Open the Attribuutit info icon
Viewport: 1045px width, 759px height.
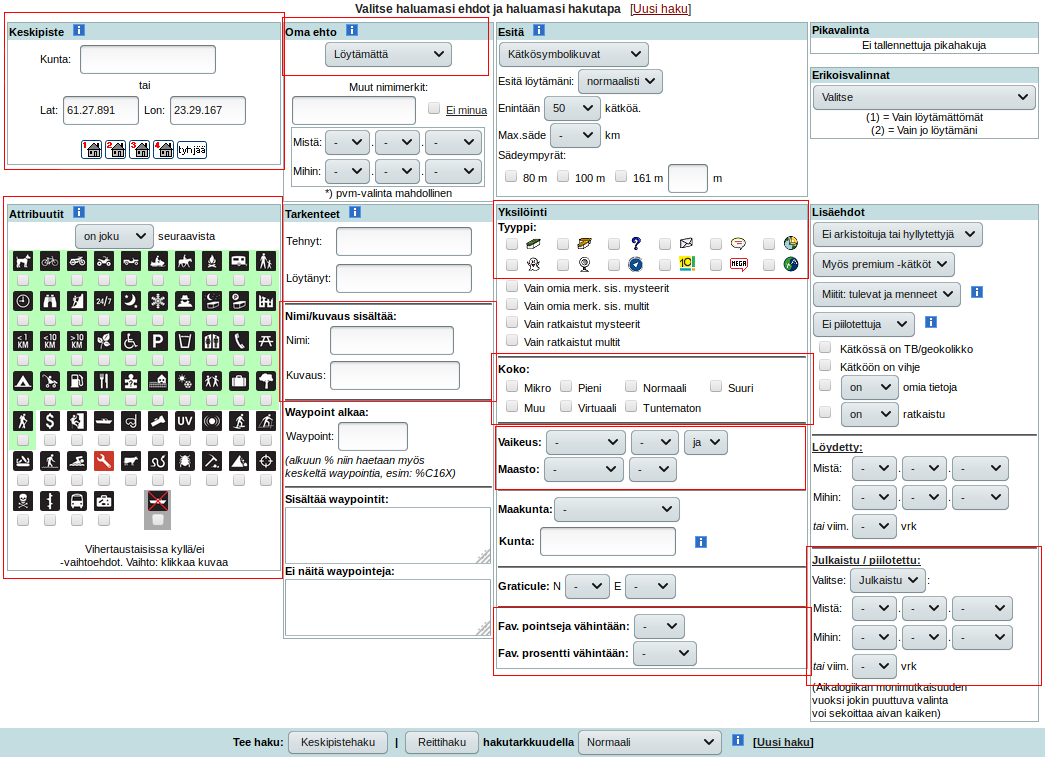click(79, 212)
